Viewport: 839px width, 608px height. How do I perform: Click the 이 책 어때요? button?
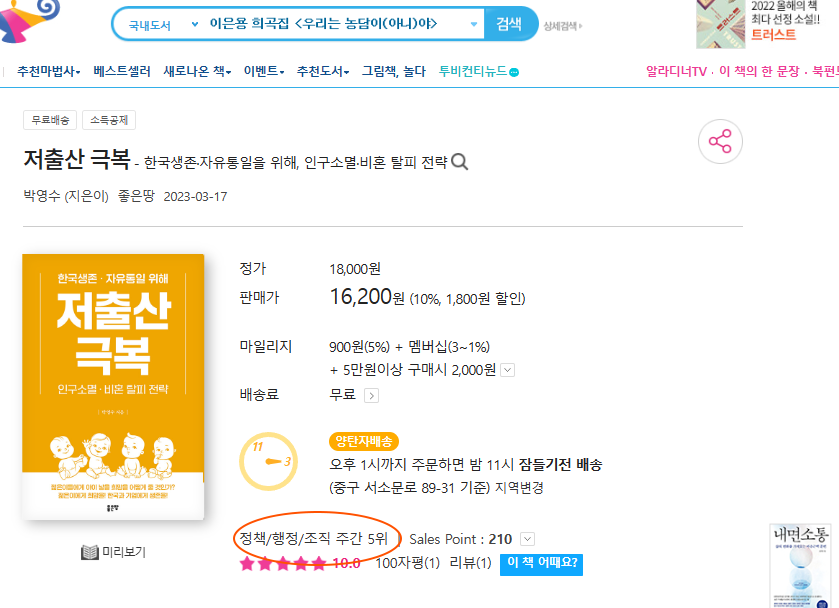541,564
